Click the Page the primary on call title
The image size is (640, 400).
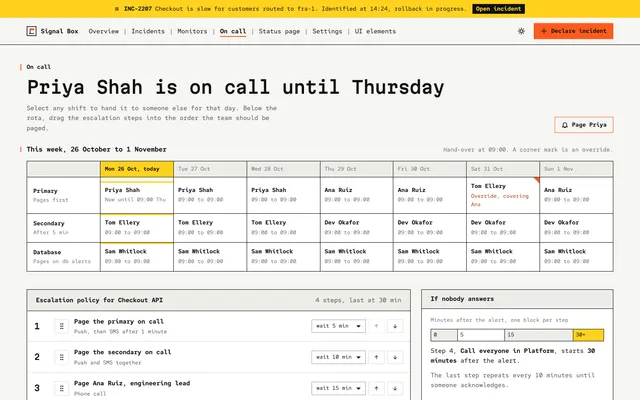[x=119, y=322]
